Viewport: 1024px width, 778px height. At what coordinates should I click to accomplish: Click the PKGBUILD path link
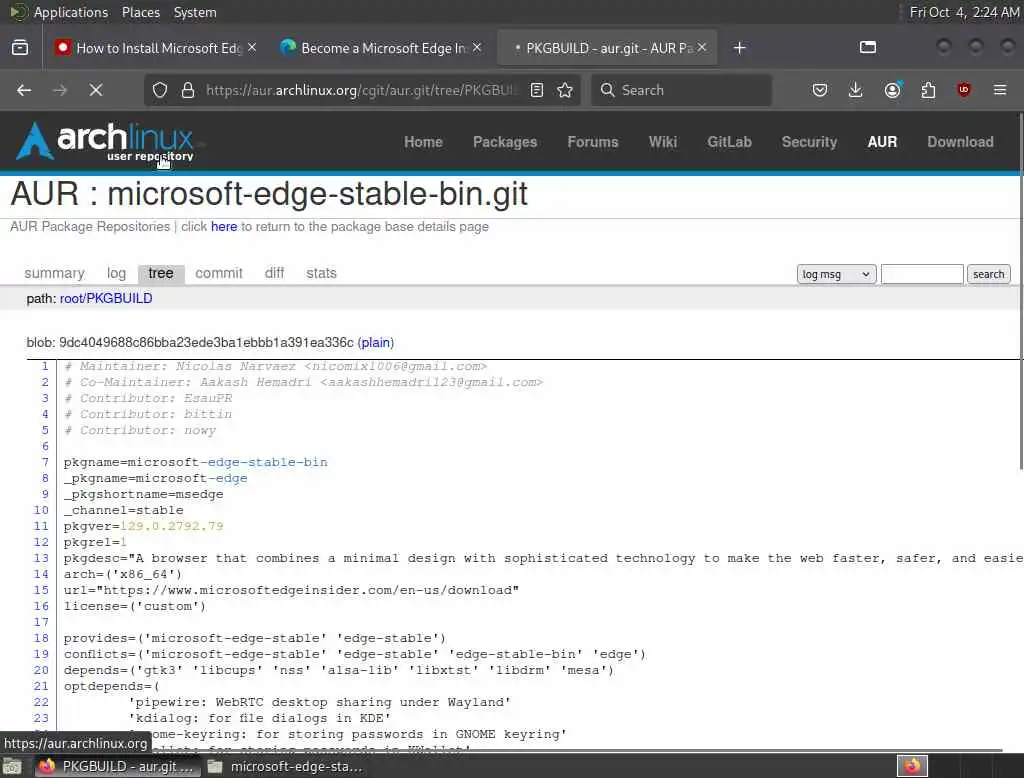(119, 299)
